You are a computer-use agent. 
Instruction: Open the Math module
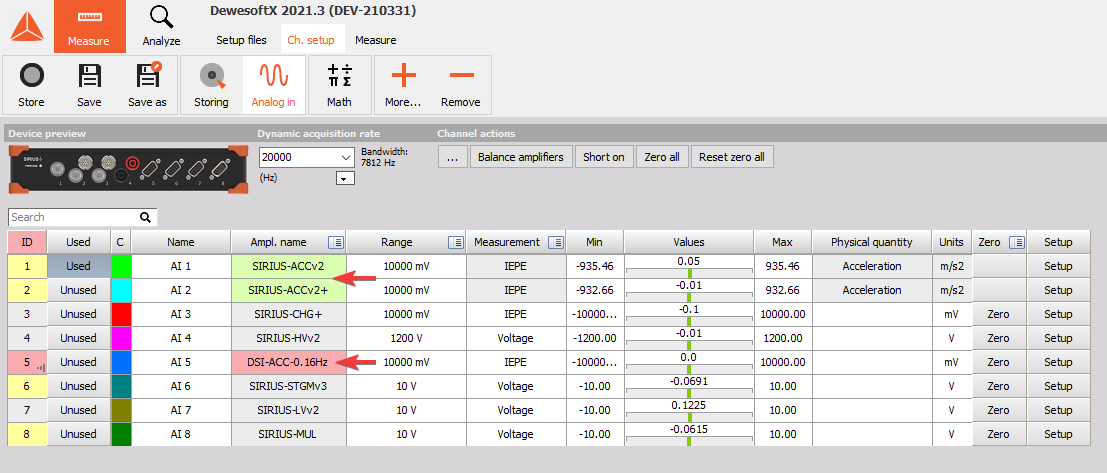[340, 85]
